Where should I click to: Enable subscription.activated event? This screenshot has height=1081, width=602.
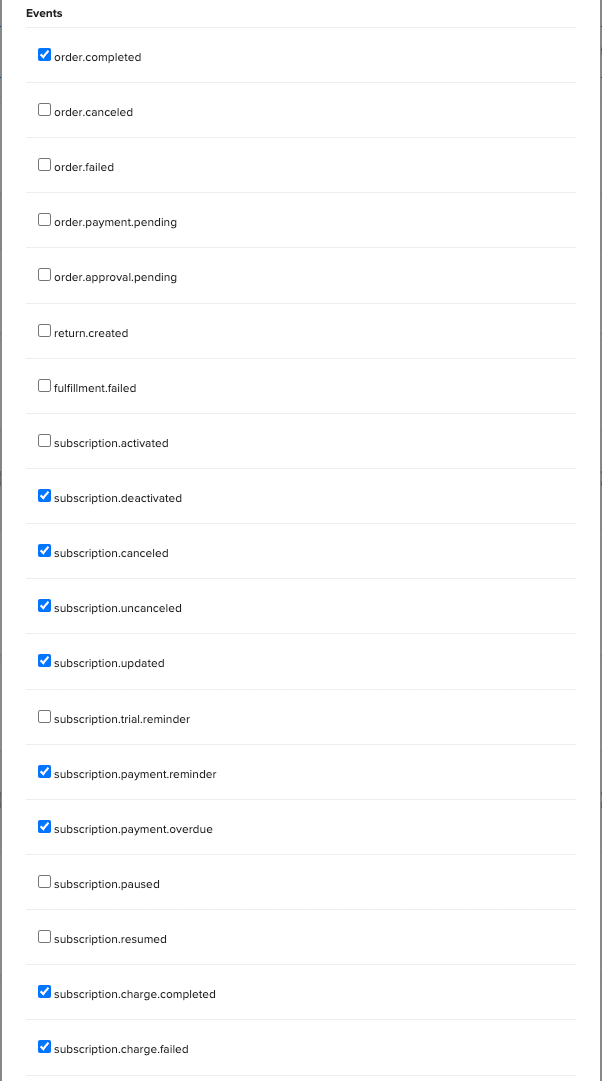[x=44, y=441]
